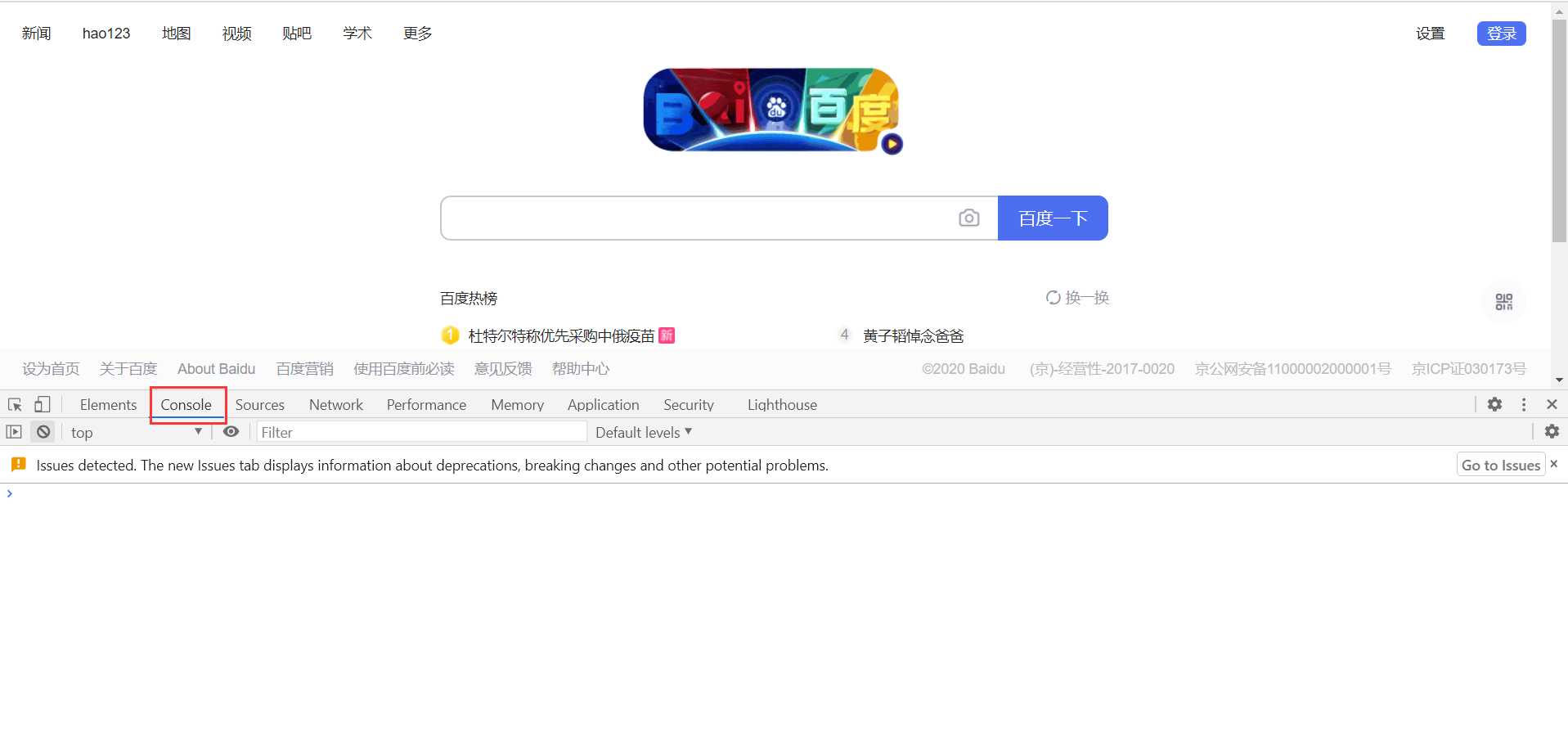Click the 百度营销 footer link
This screenshot has height=738, width=1568.
[x=305, y=369]
